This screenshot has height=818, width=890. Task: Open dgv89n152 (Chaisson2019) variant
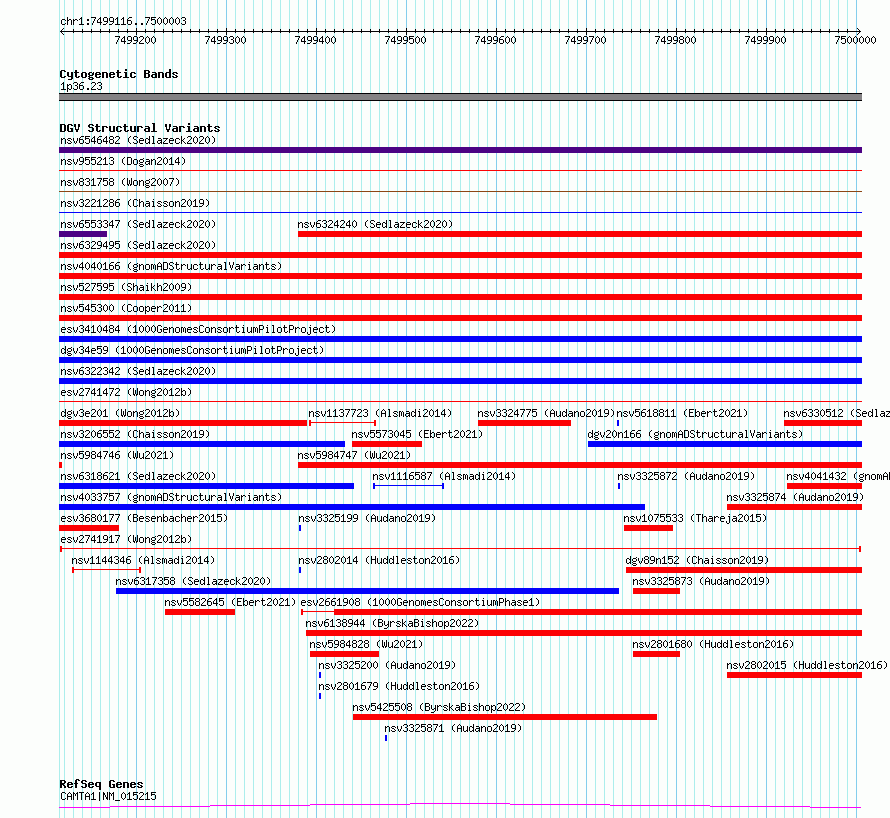click(697, 560)
